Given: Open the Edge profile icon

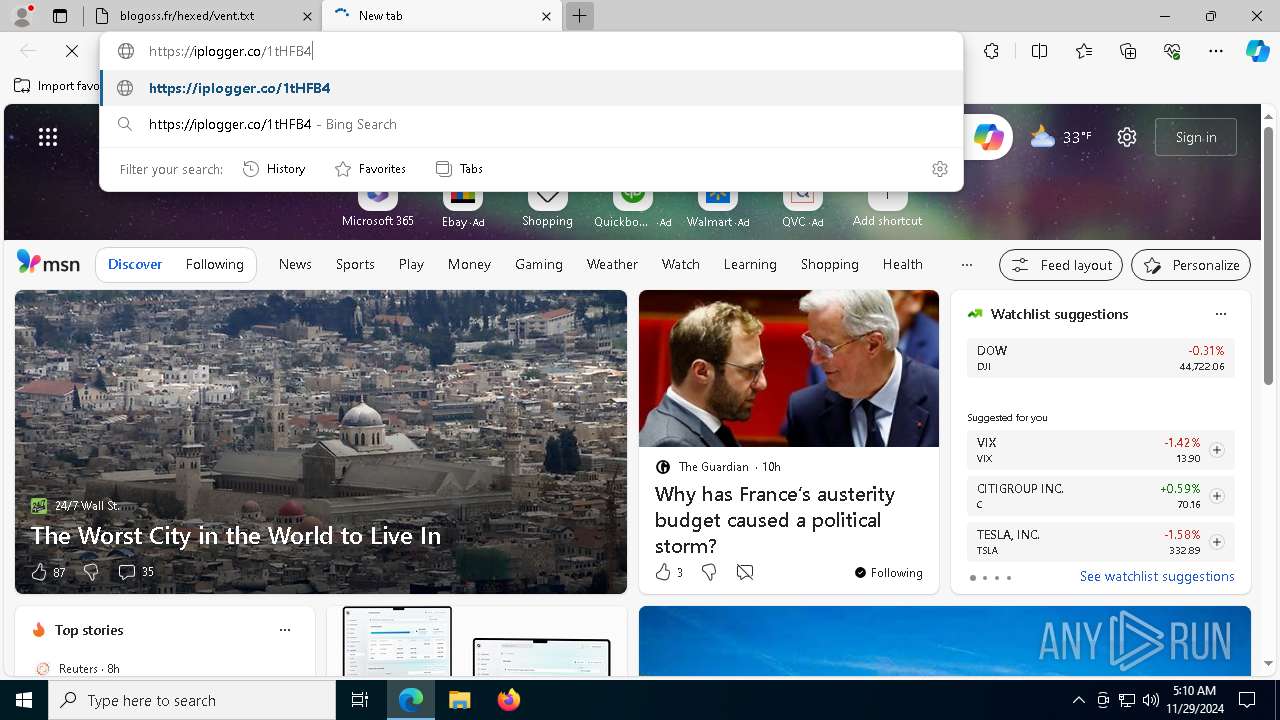Looking at the screenshot, I should pos(22,16).
